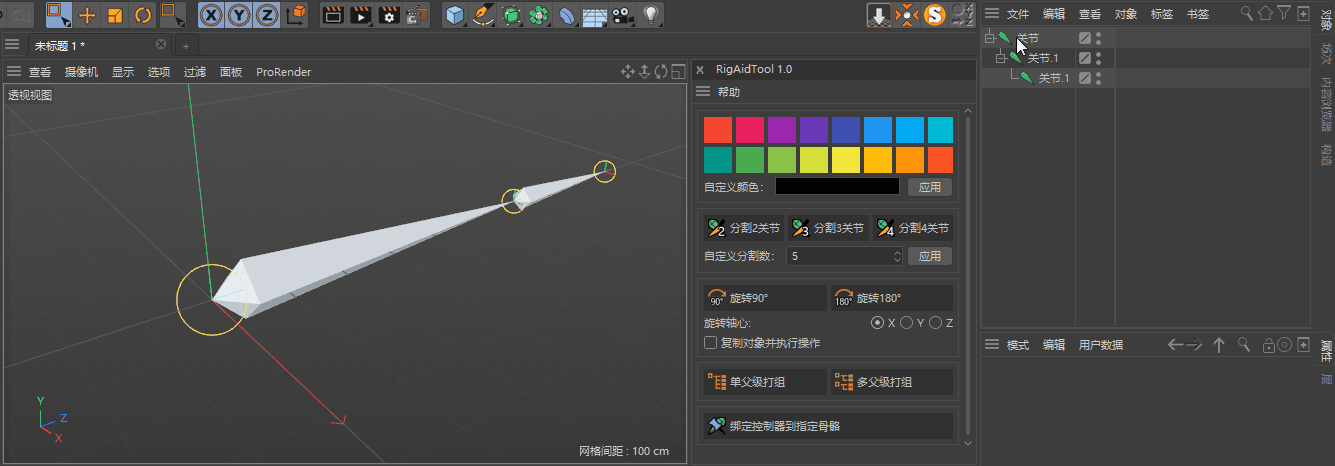Click the light bulb icon

point(651,15)
